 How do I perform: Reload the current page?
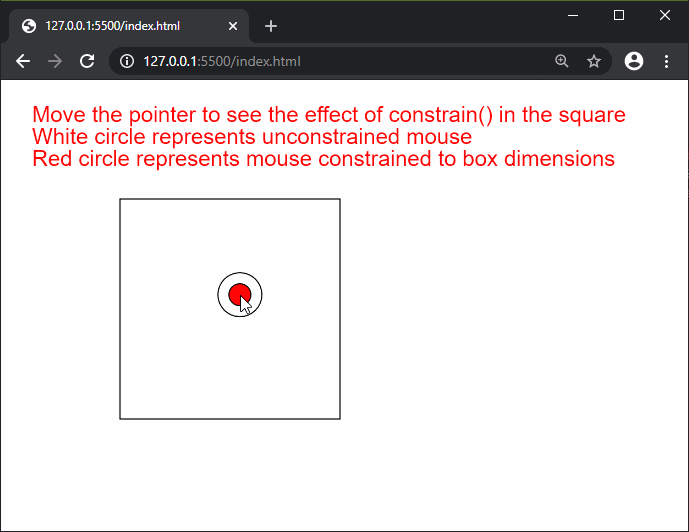[x=87, y=61]
